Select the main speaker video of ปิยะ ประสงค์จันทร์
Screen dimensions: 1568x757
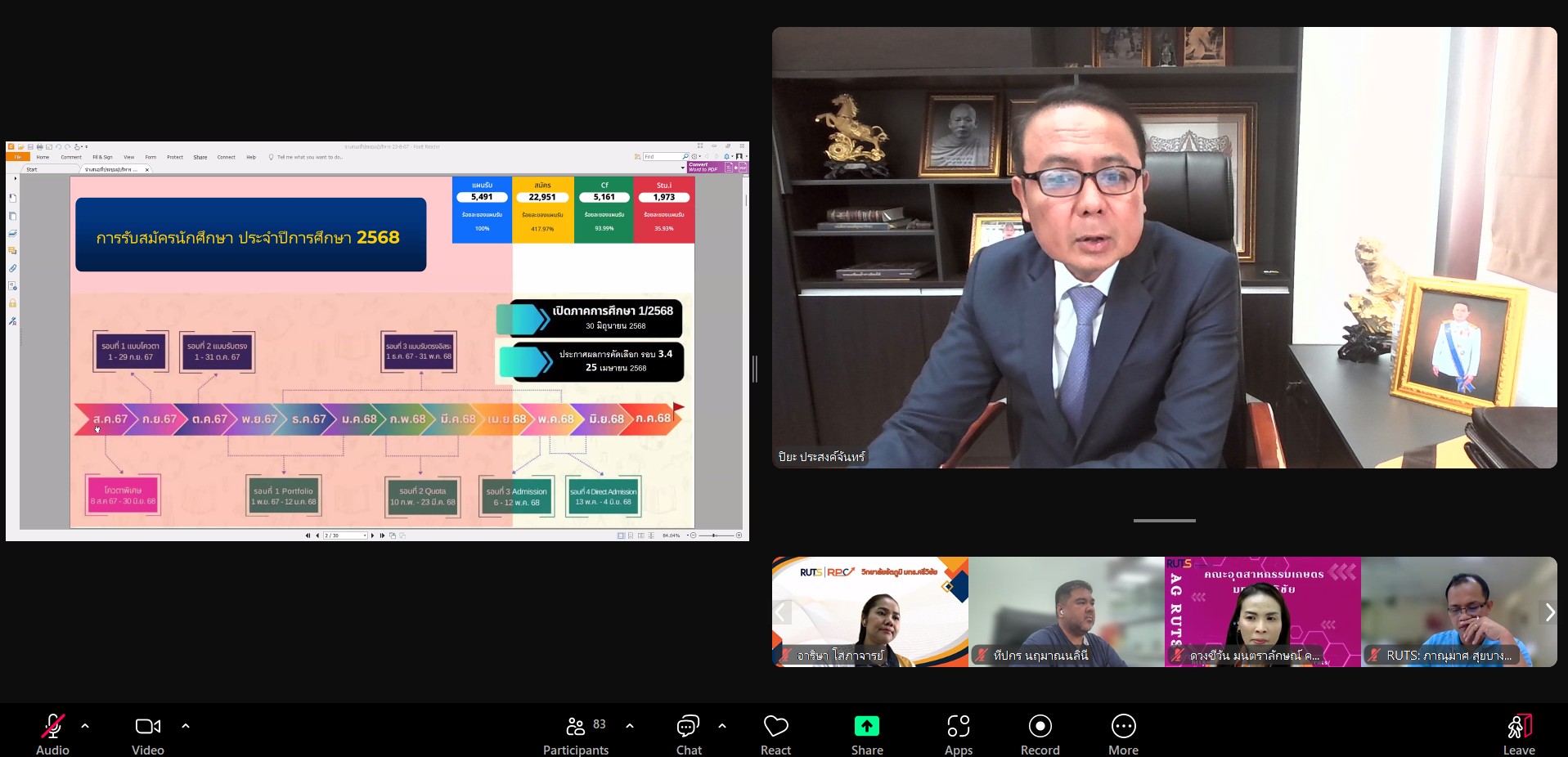tap(1164, 248)
